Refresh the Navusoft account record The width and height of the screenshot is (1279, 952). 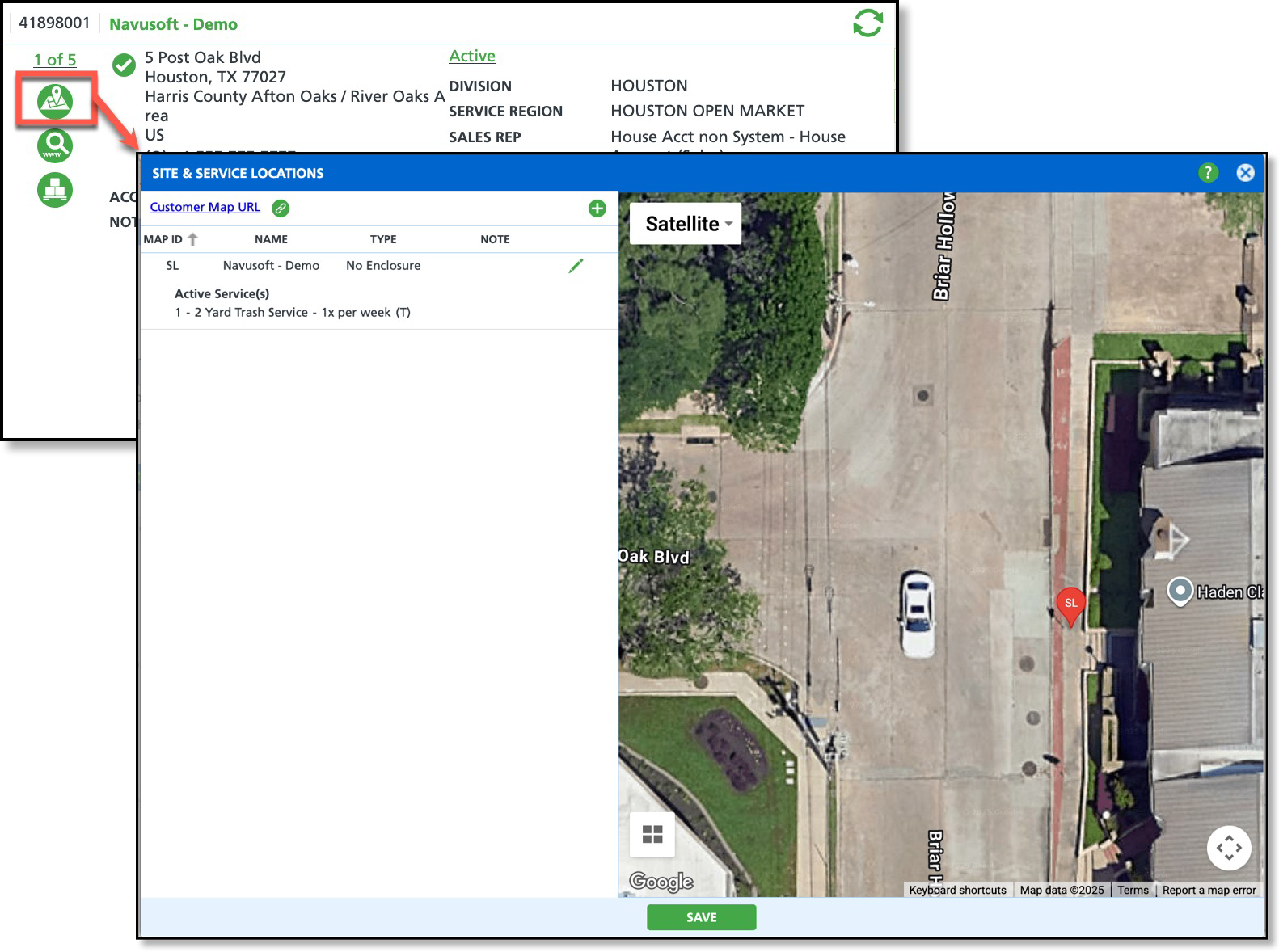pyautogui.click(x=867, y=23)
